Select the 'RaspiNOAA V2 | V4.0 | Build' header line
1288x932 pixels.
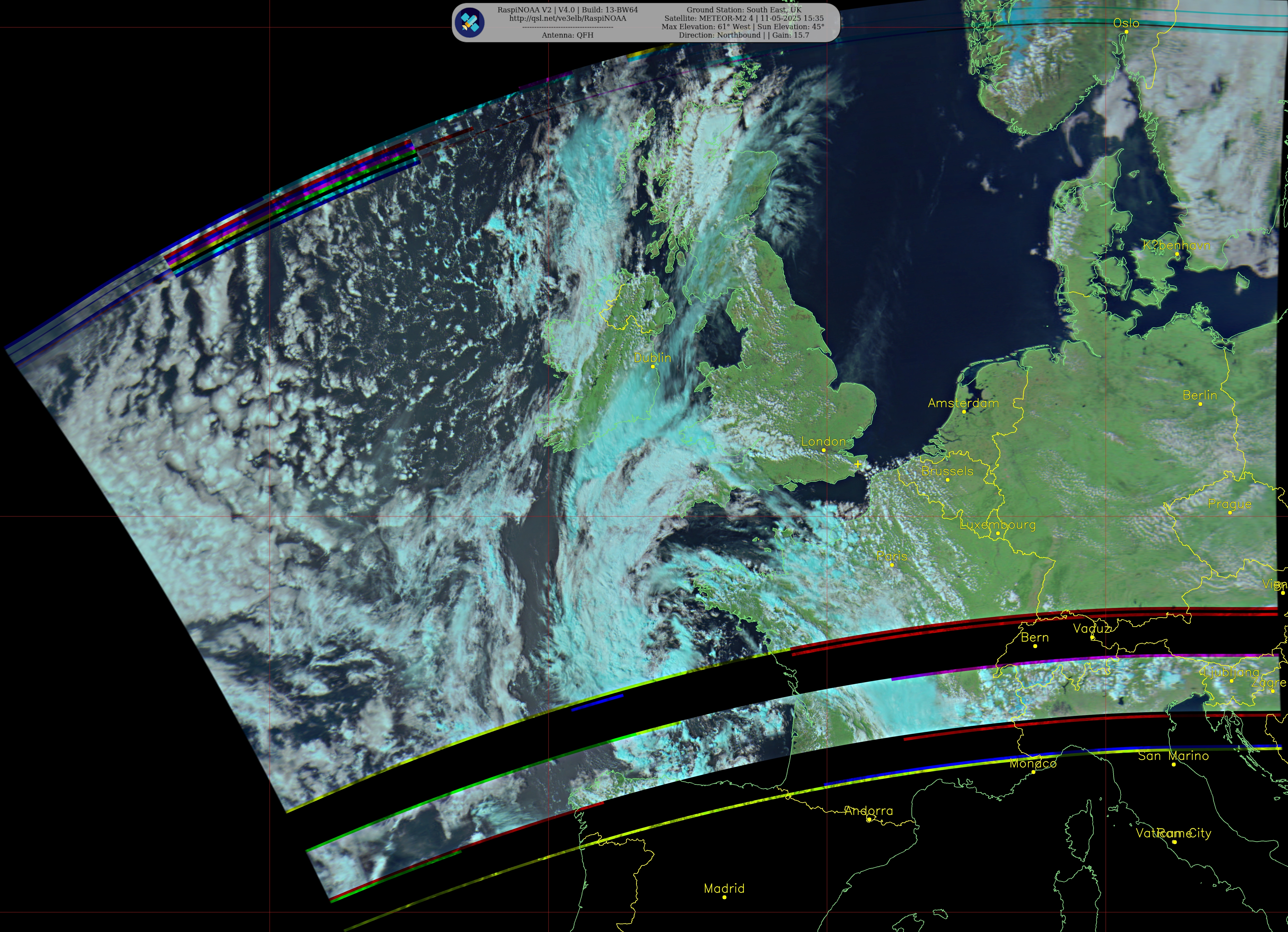coord(567,10)
